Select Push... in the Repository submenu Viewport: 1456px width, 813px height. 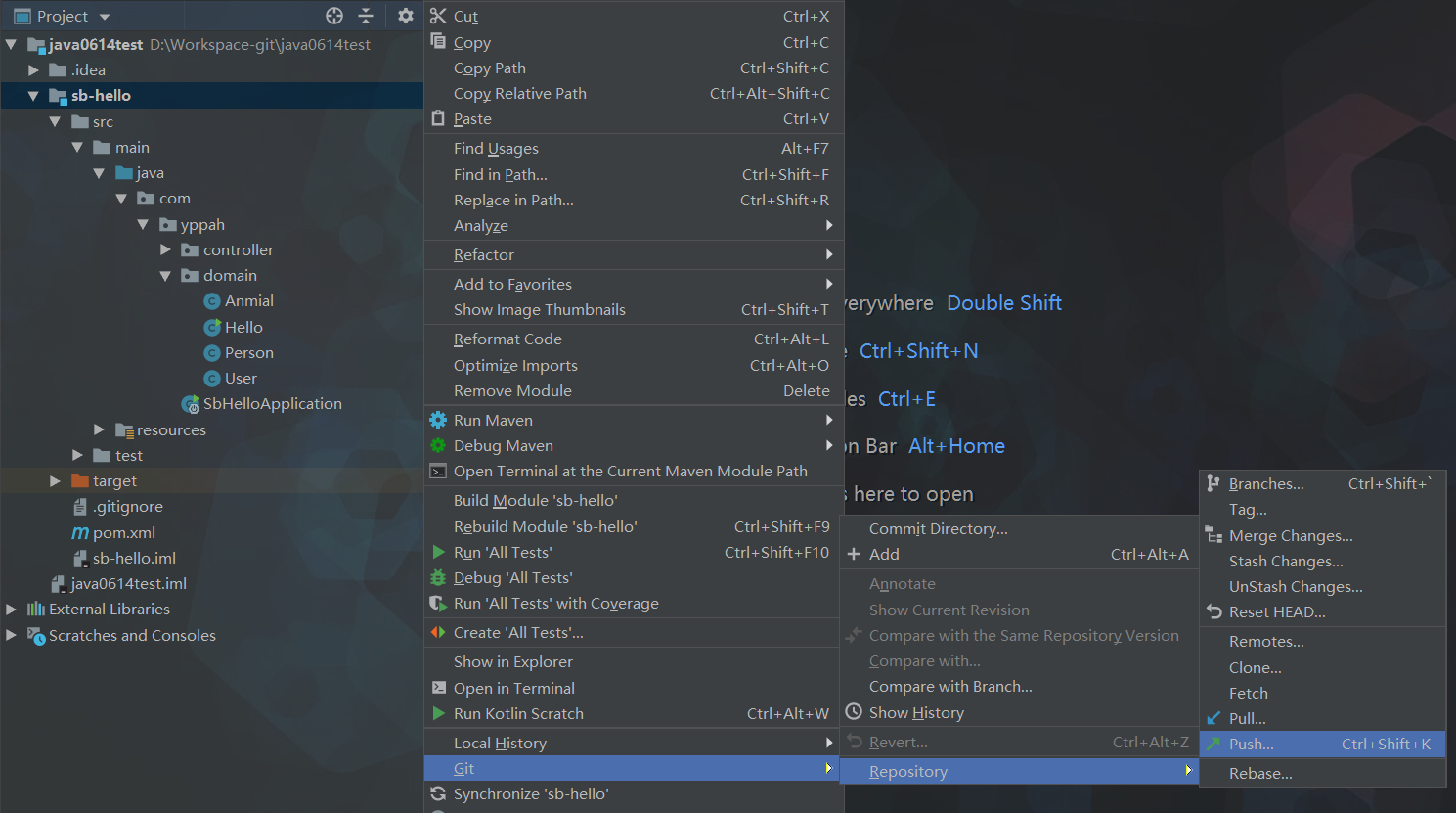[x=1251, y=745]
